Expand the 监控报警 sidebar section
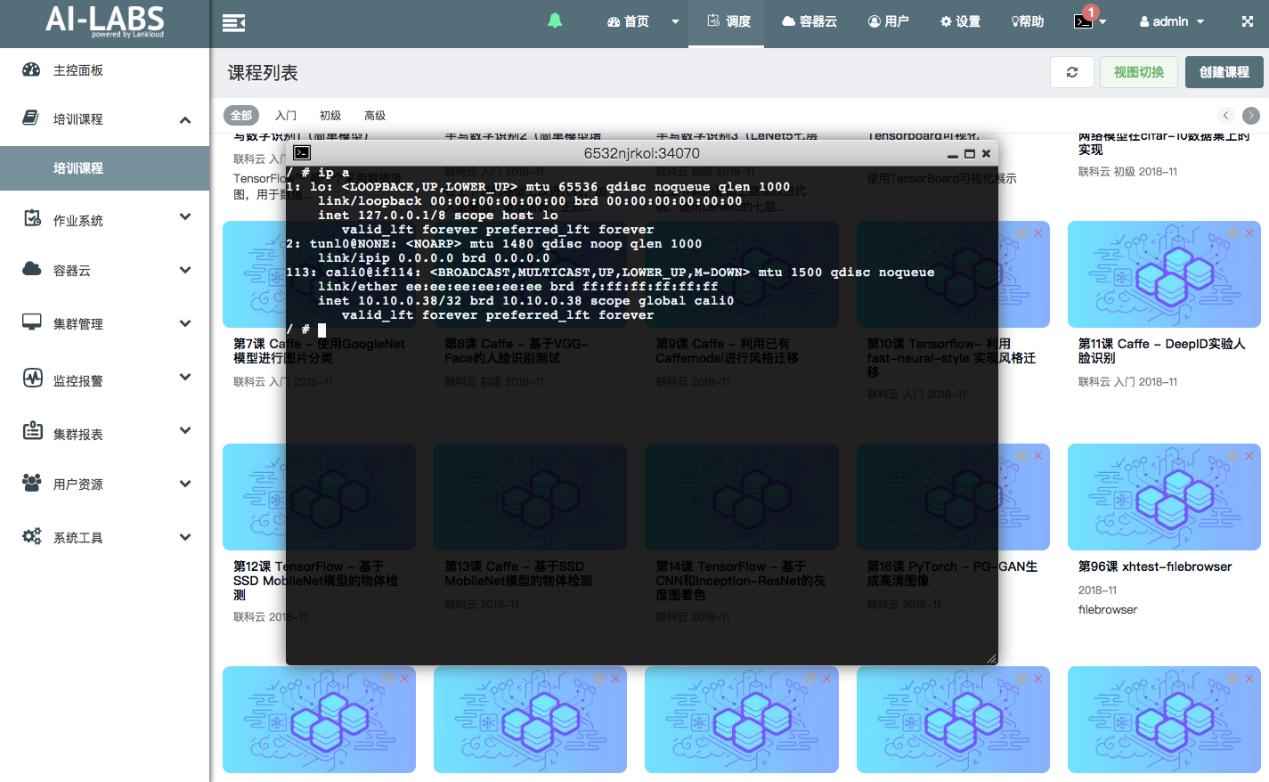Image resolution: width=1269 pixels, height=782 pixels. click(105, 380)
